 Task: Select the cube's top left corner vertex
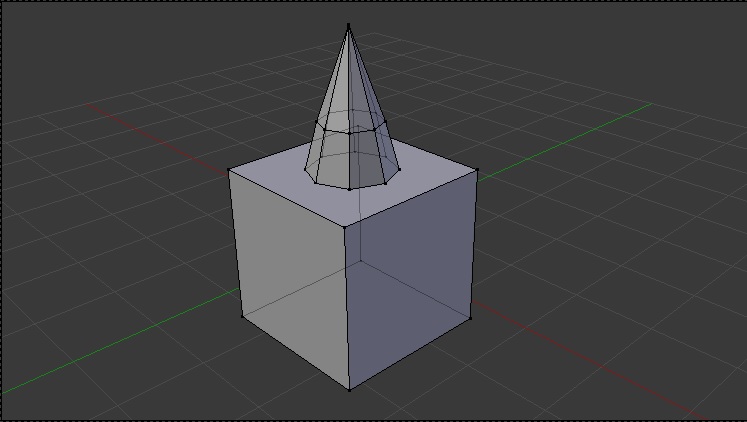pos(229,169)
